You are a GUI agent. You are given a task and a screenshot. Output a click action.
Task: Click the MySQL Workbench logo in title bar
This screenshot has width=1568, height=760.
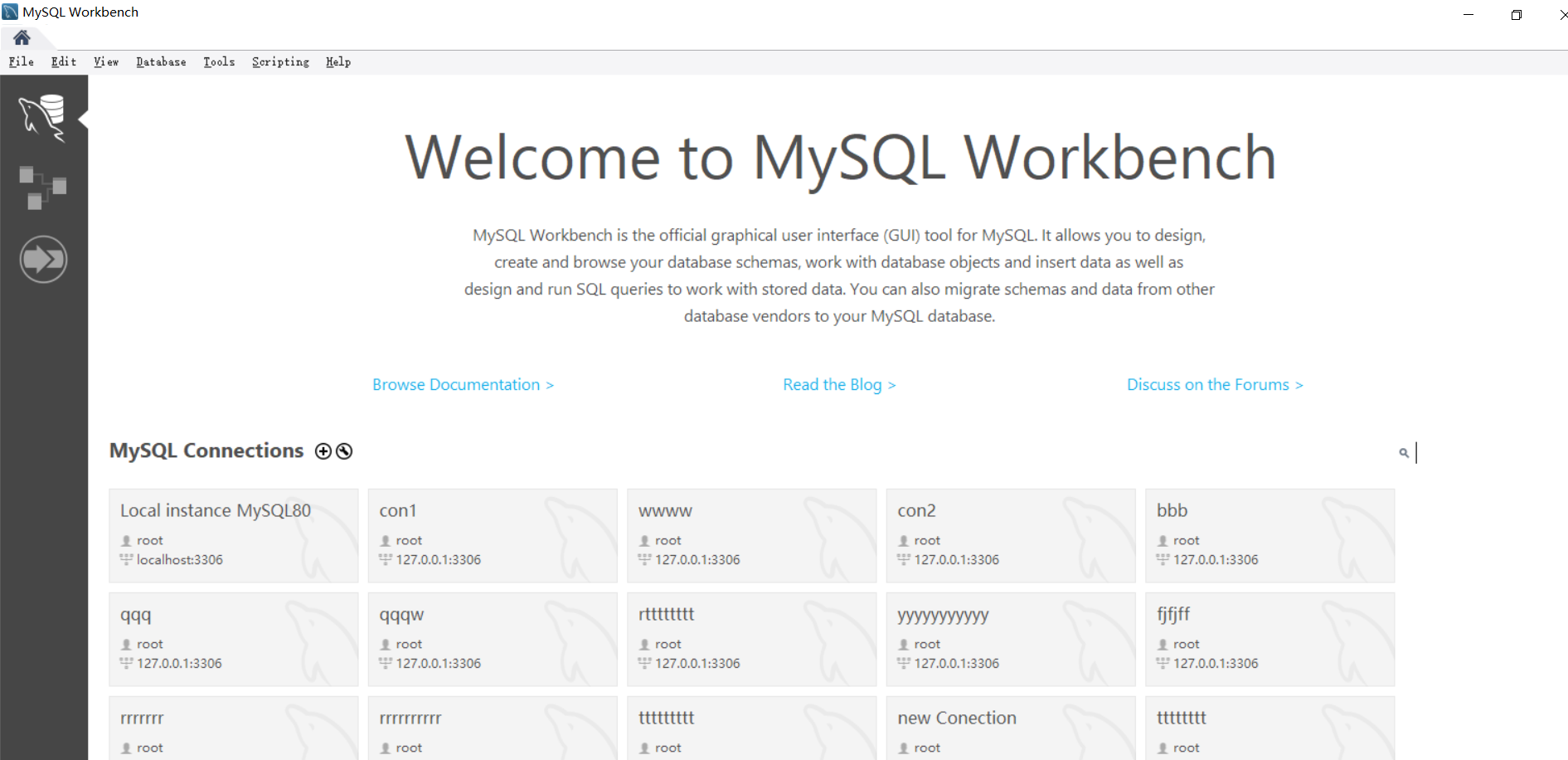coord(9,11)
